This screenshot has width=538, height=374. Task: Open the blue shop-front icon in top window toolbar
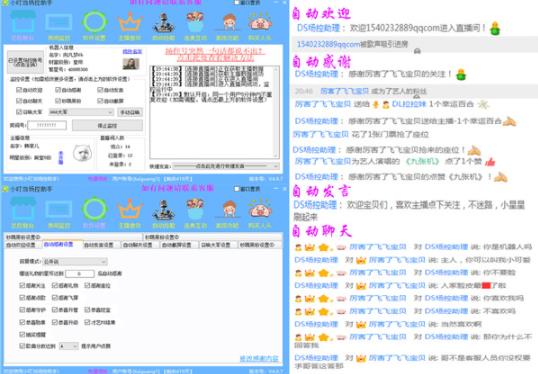pos(23,22)
